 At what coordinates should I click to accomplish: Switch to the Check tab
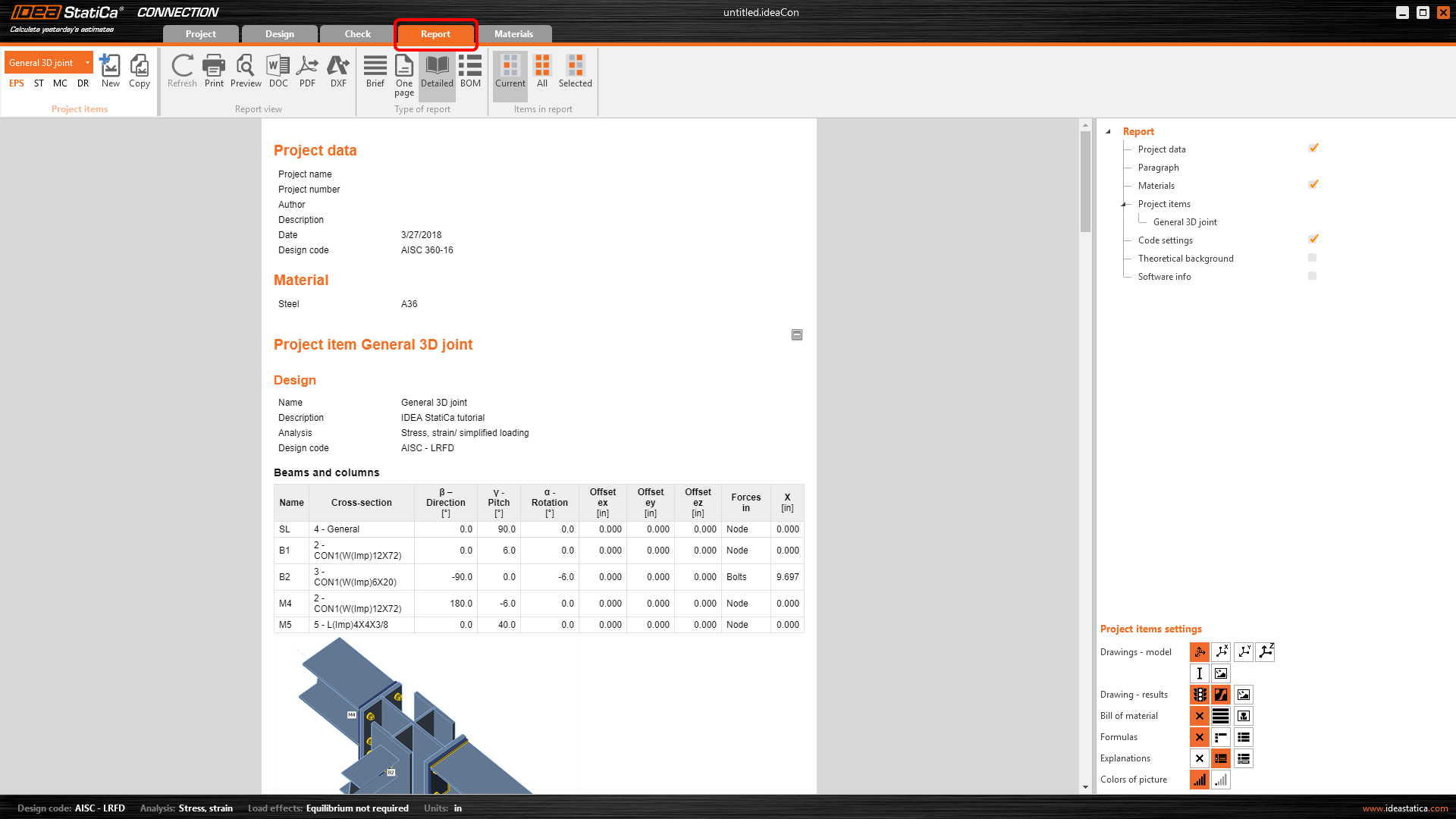pos(357,34)
